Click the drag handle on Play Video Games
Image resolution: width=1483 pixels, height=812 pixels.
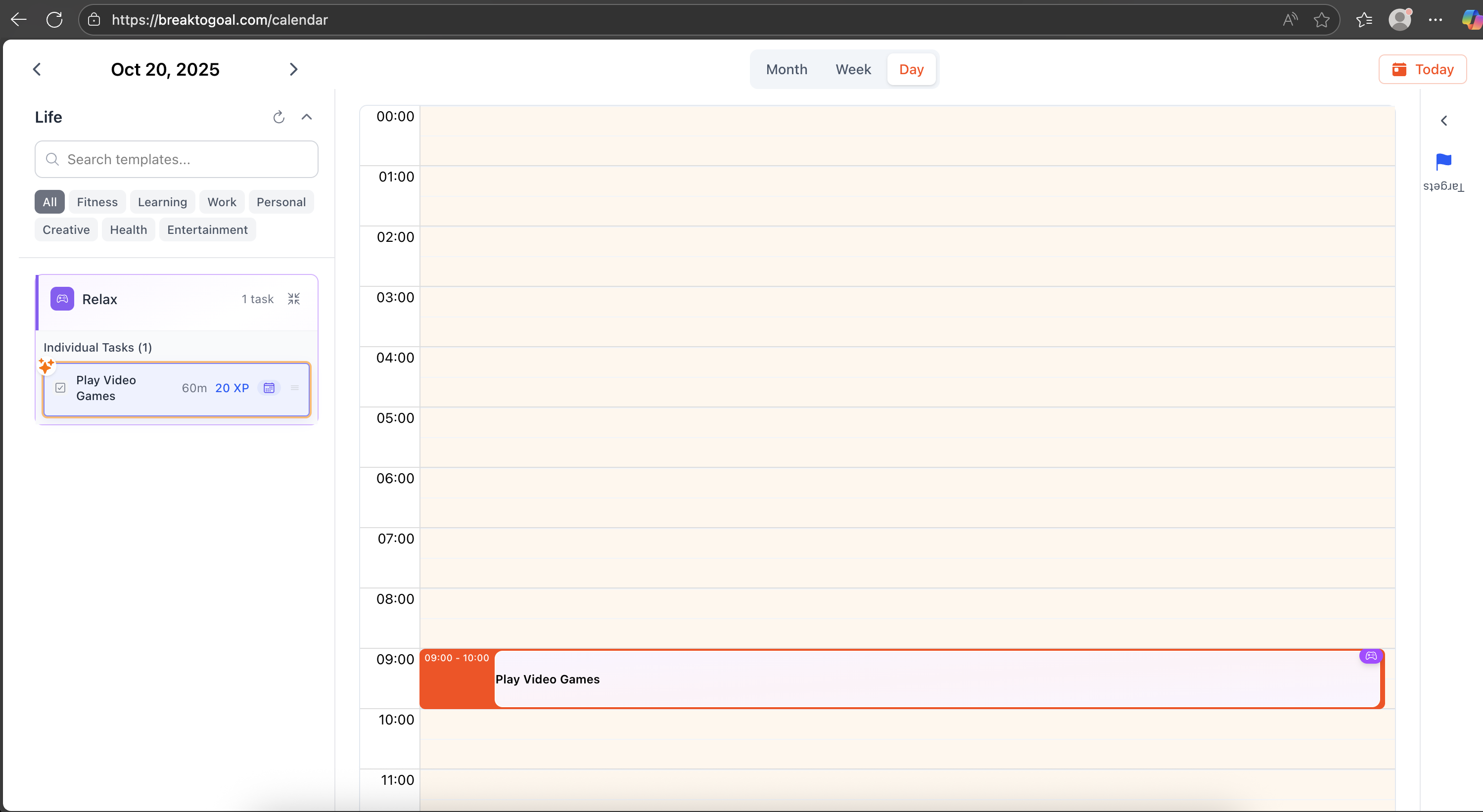pyautogui.click(x=295, y=388)
